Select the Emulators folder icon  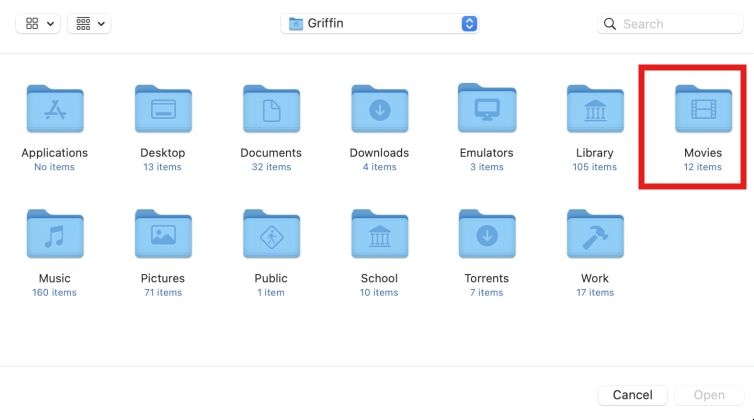pos(487,108)
